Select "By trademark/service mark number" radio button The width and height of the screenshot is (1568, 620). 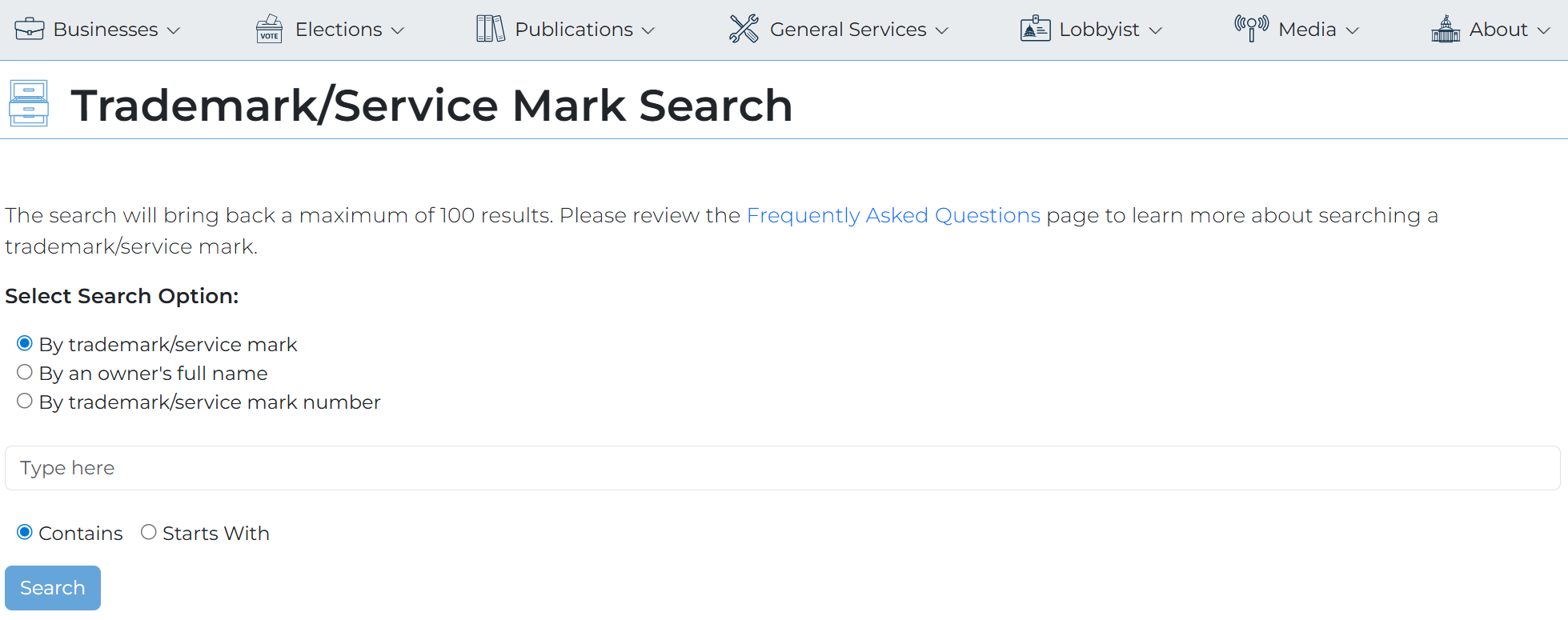click(x=25, y=401)
